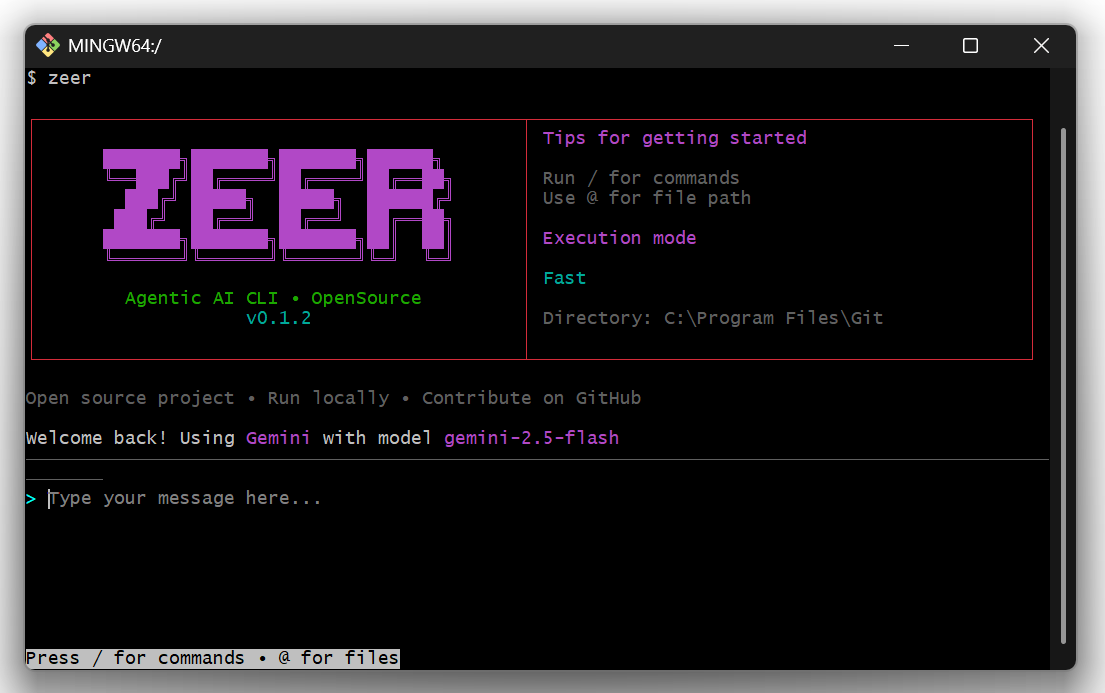Click the 'Gemini' provider name

tap(278, 438)
